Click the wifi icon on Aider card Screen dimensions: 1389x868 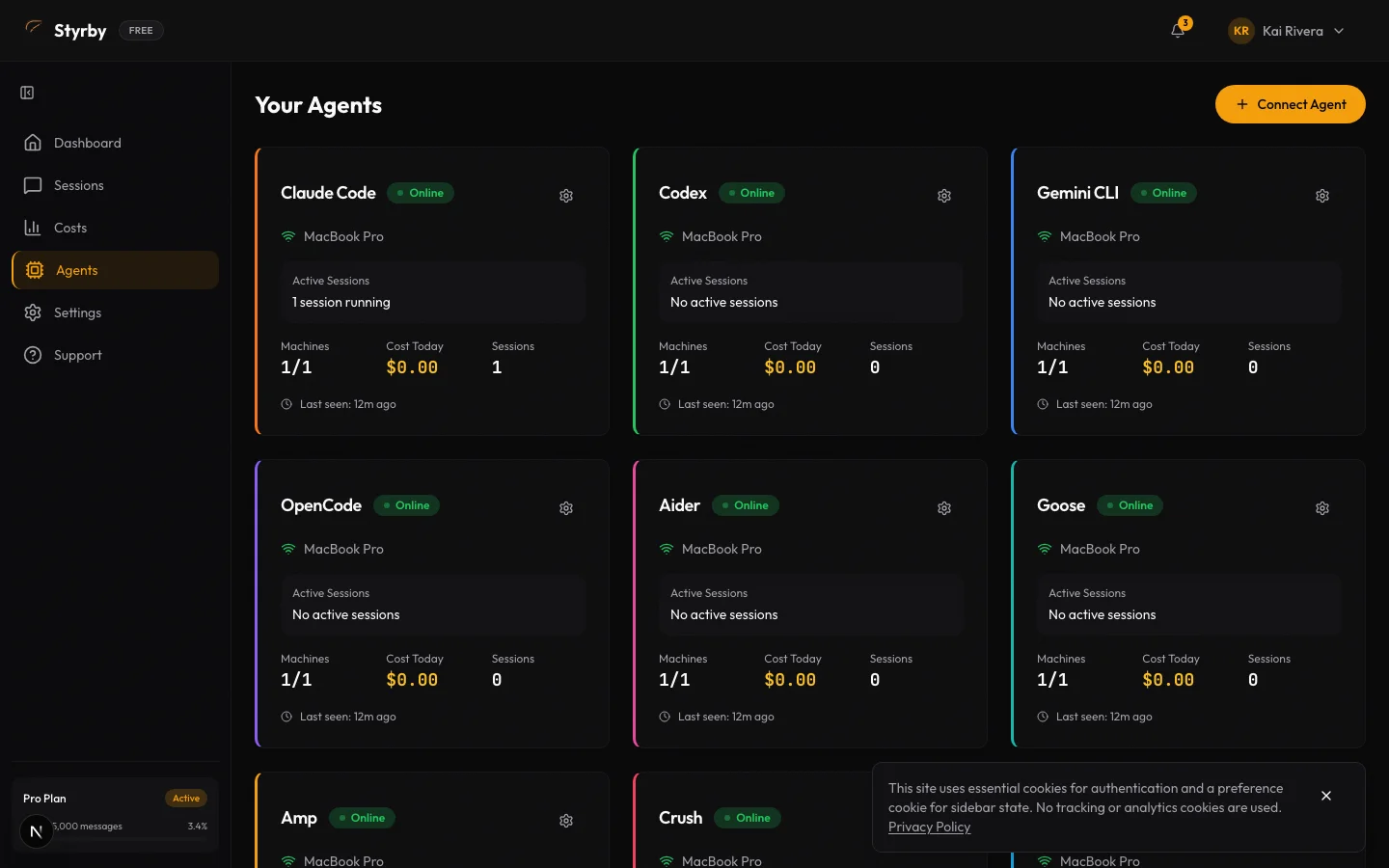[x=666, y=549]
